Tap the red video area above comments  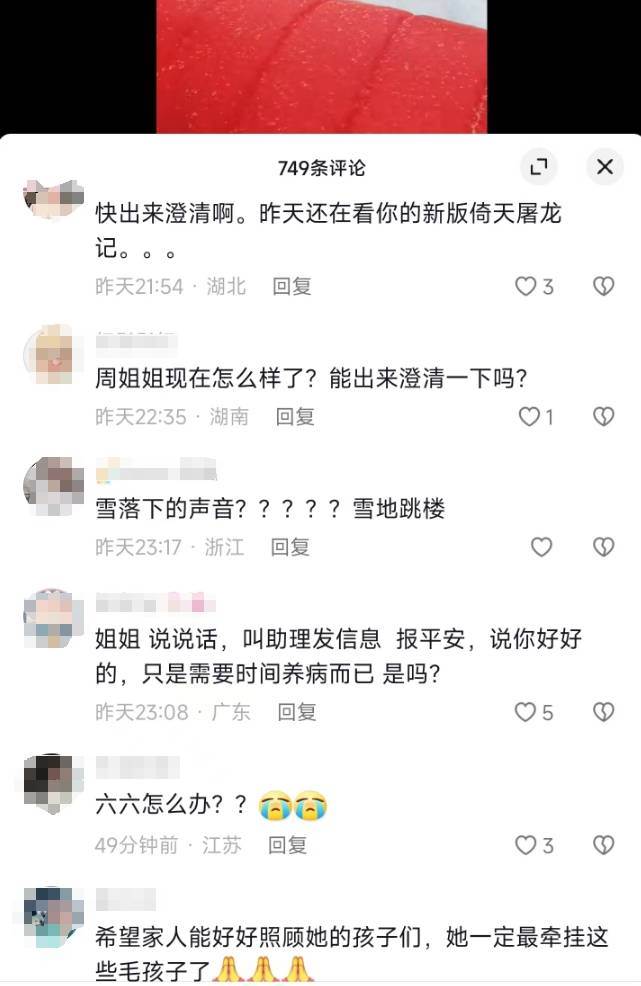point(321,66)
